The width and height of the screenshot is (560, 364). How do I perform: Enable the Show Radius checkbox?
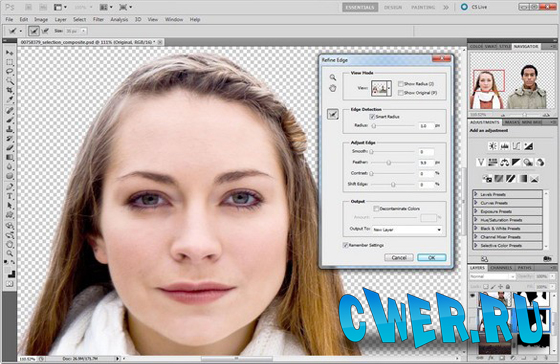pos(401,84)
